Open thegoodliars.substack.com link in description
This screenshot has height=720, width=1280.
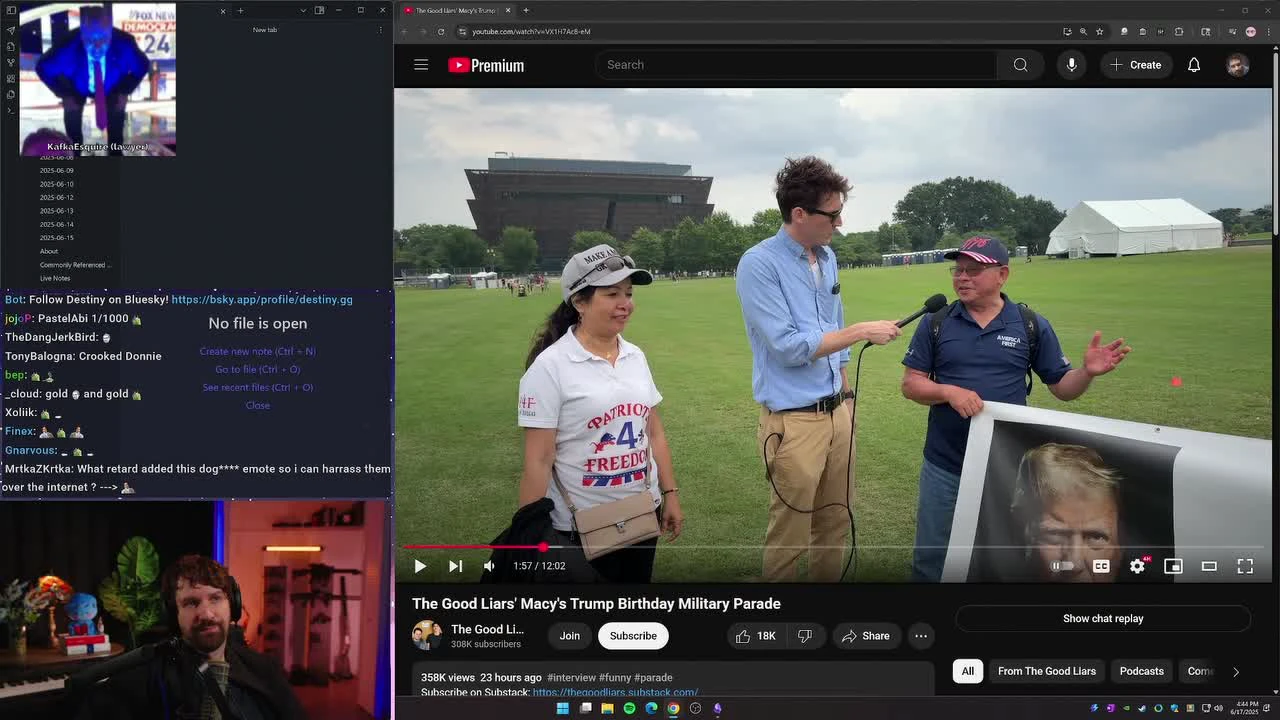point(615,692)
